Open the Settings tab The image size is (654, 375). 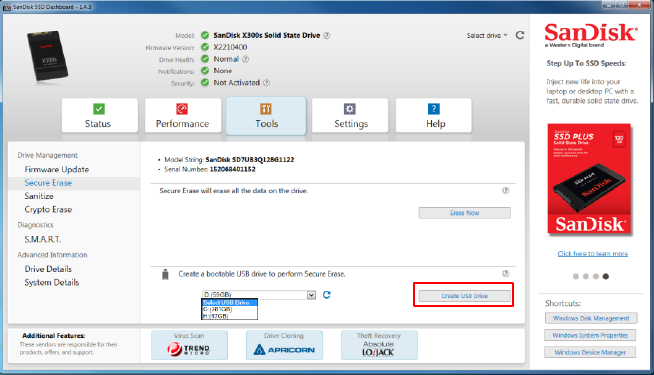click(350, 116)
